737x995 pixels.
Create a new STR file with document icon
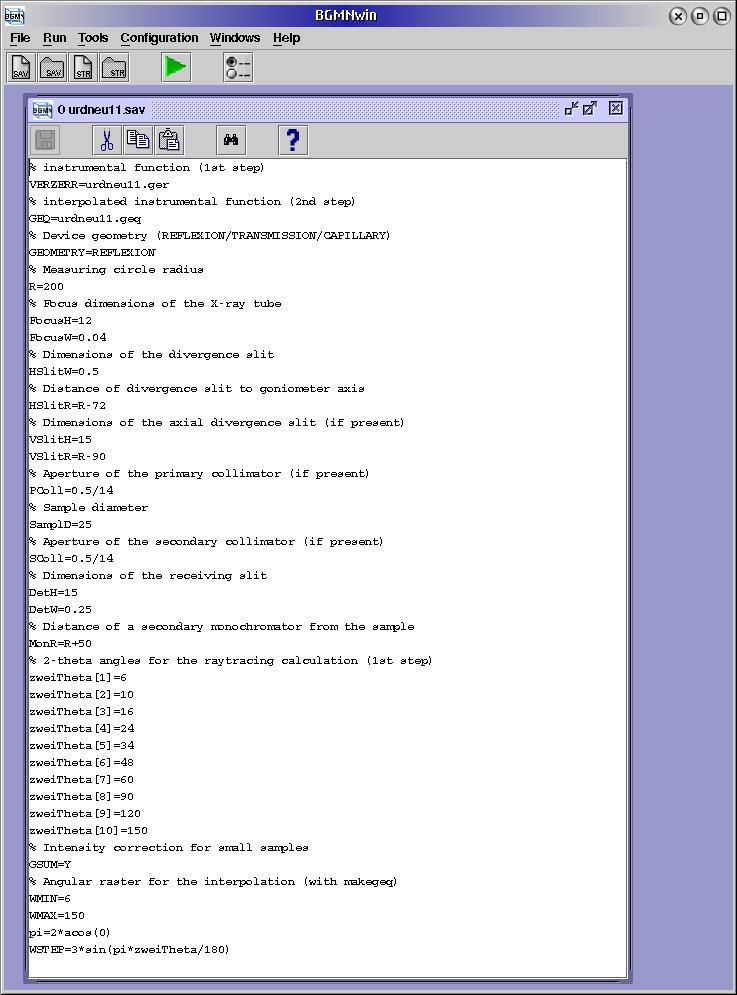83,67
